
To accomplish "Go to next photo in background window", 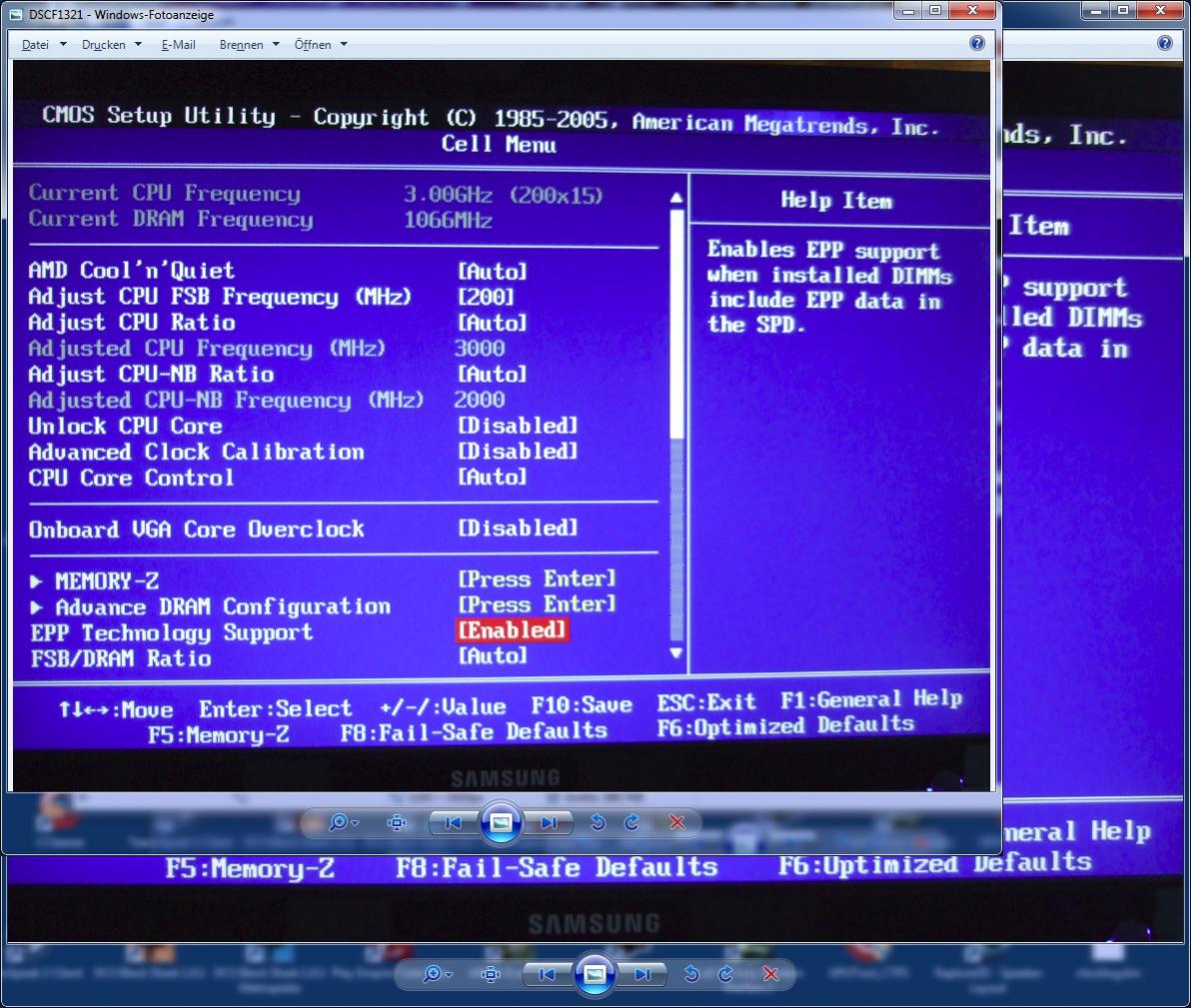I will [642, 974].
